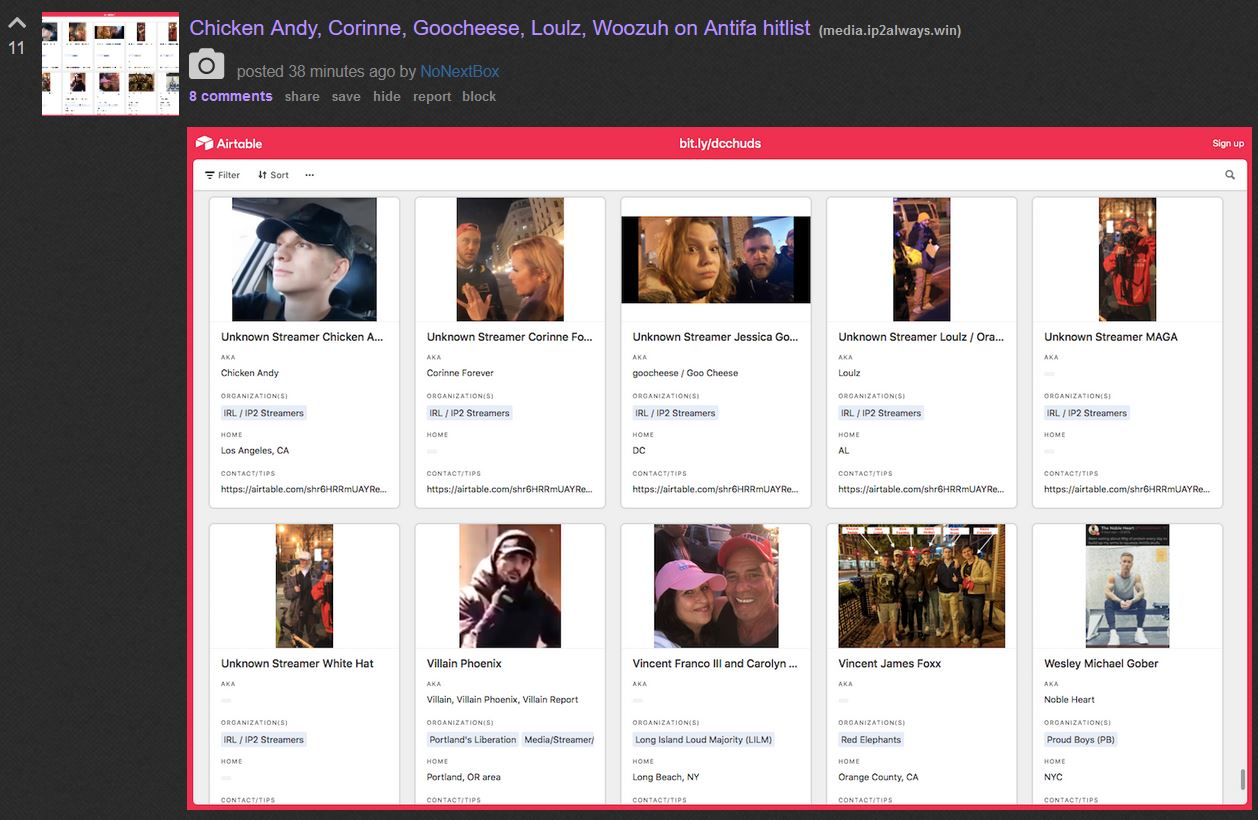This screenshot has height=820, width=1258.
Task: Click the 'Unknown Streamer Jessica Go...' card title
Action: tap(716, 337)
